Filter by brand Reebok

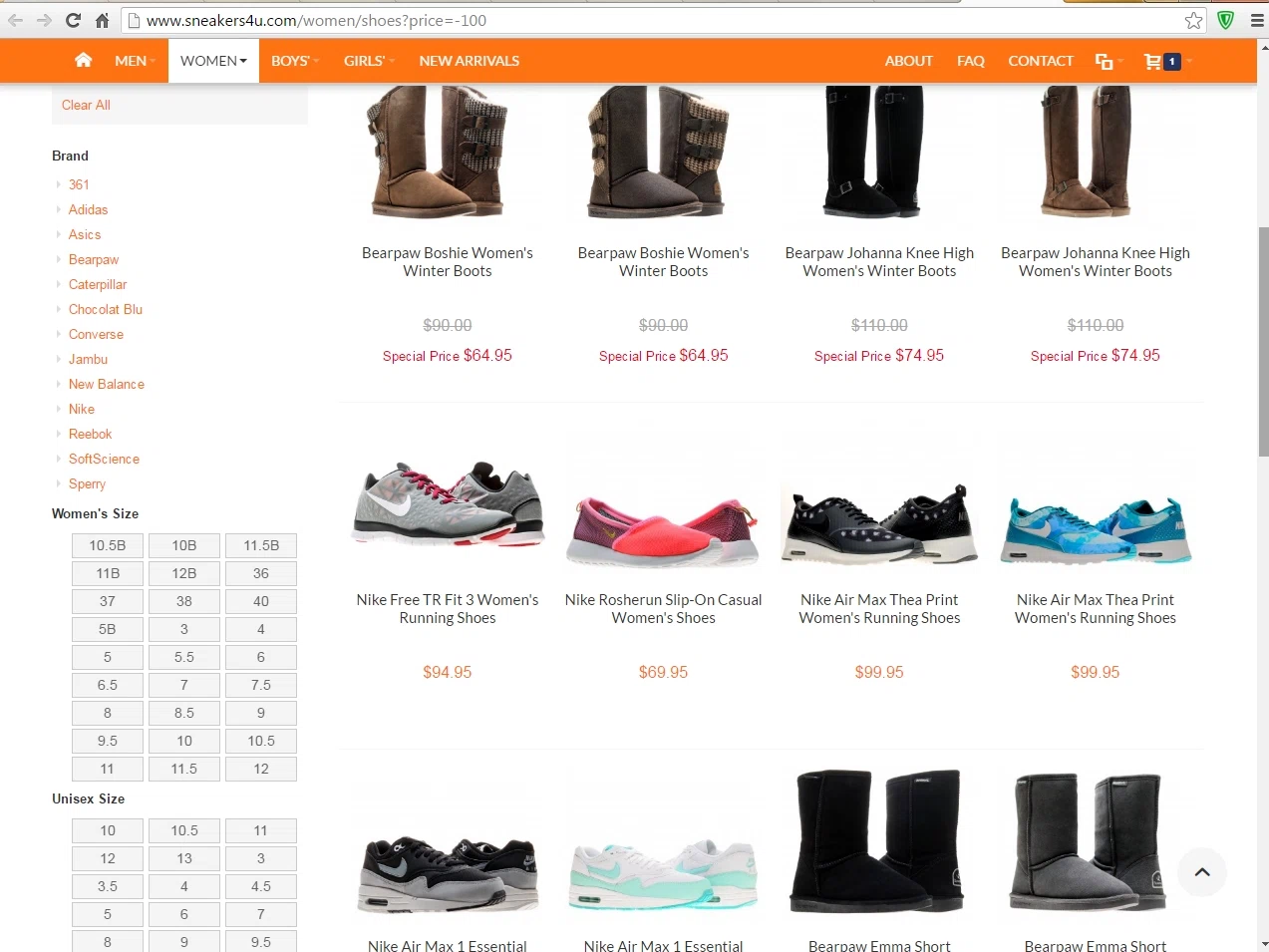point(90,434)
